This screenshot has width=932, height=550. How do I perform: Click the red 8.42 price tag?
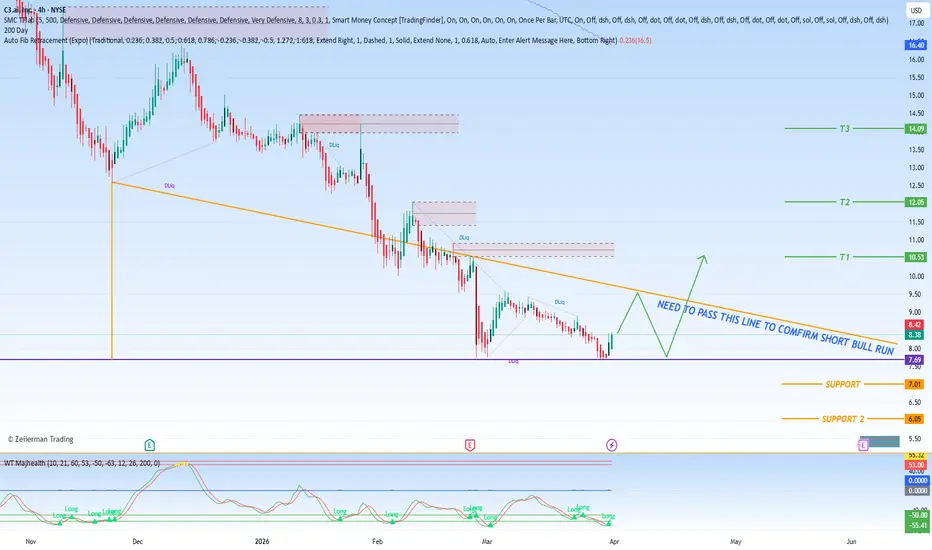point(914,325)
